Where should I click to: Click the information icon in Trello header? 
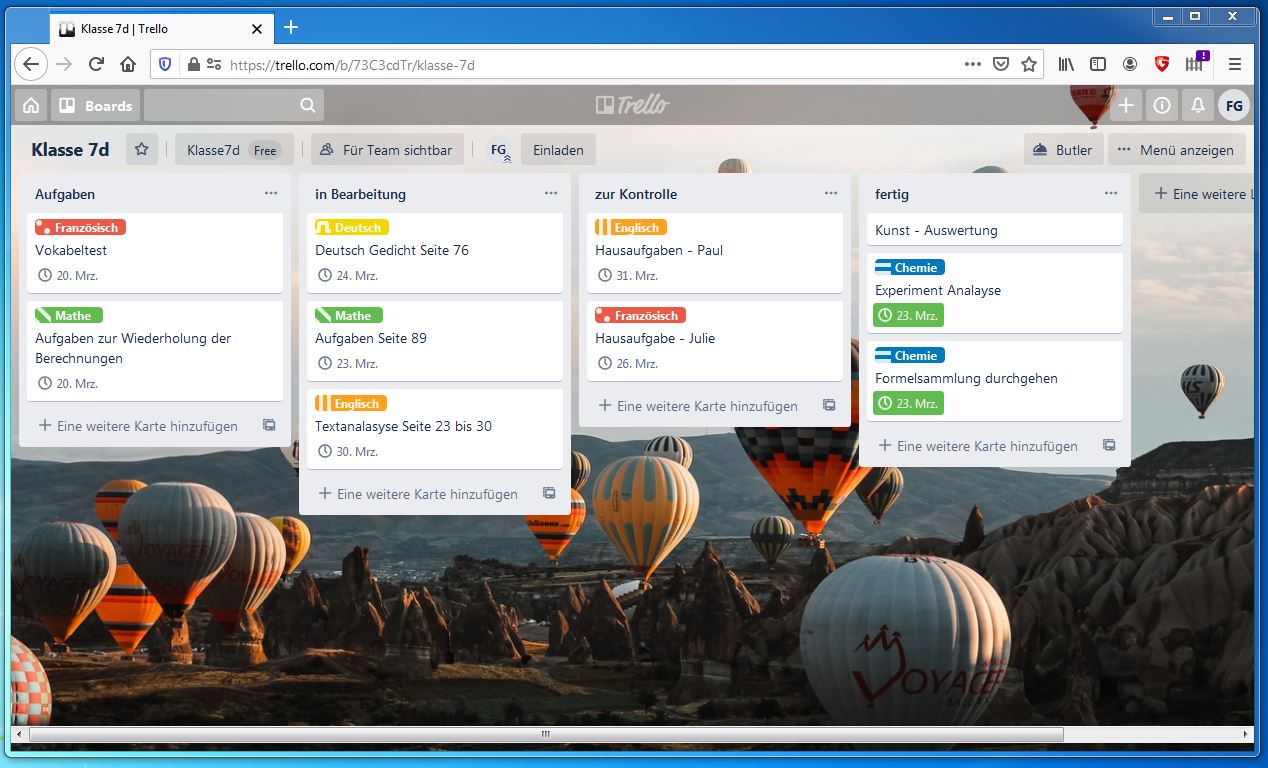click(x=1161, y=105)
